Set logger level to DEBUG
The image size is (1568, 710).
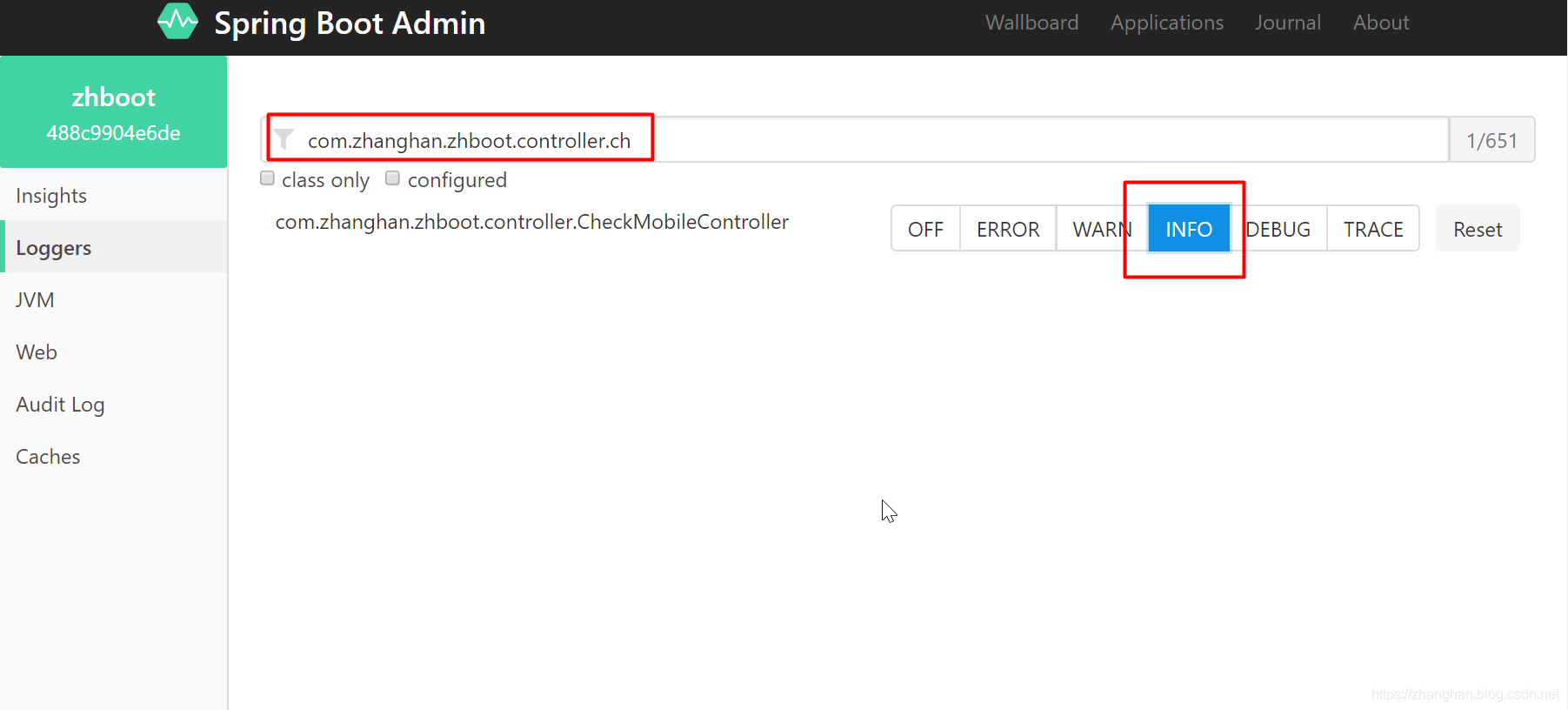1278,229
